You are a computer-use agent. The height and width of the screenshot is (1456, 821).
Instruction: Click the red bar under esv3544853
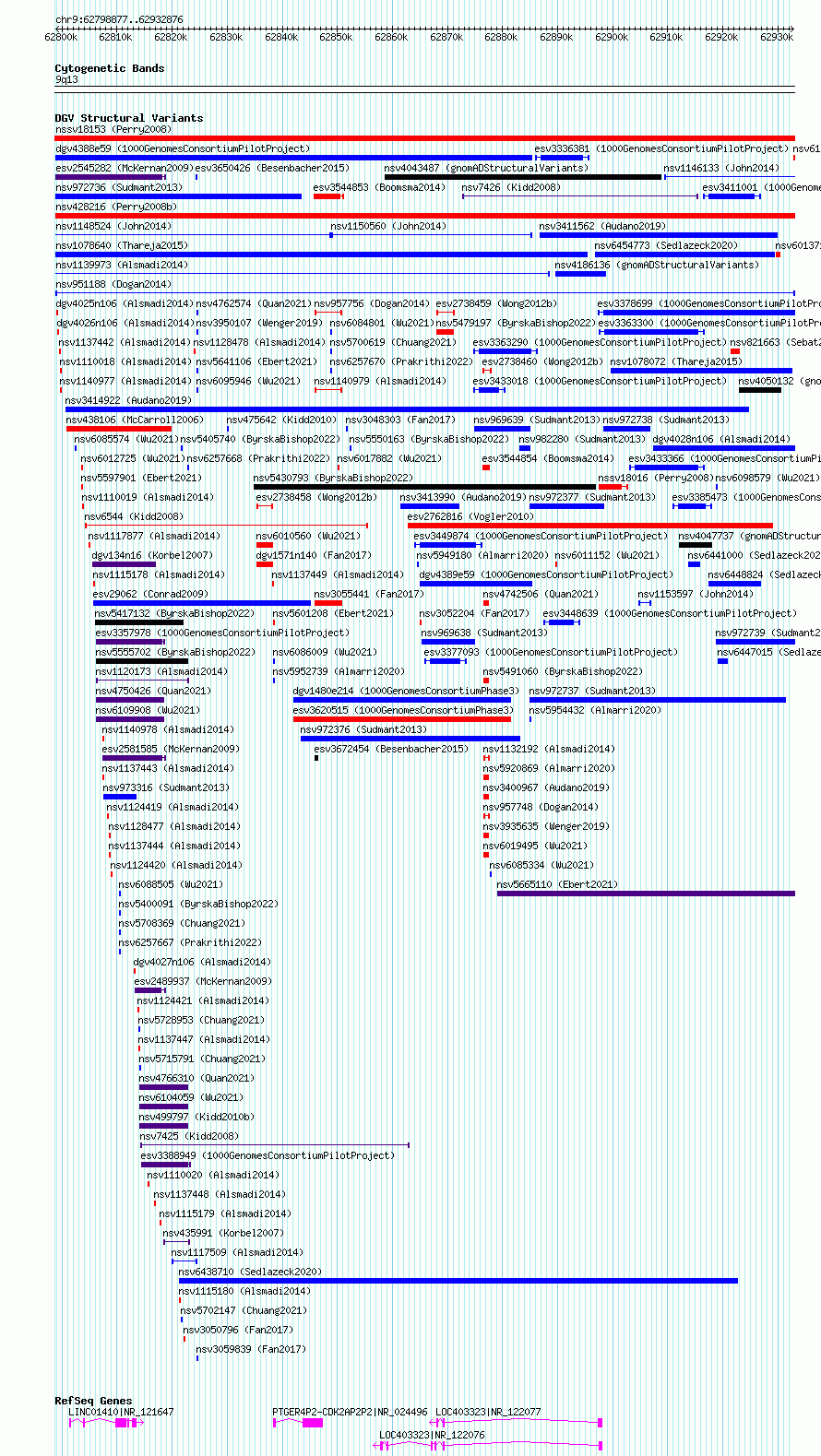tap(327, 196)
